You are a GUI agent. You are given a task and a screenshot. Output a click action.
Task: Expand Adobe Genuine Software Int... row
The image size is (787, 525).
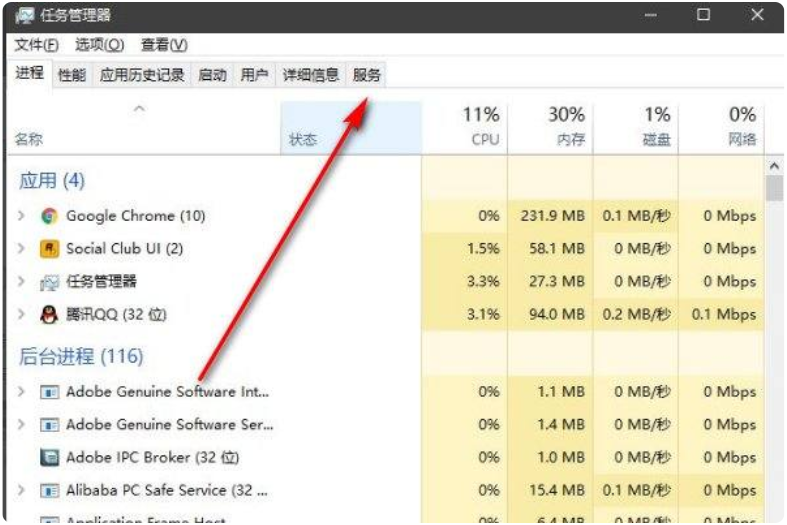coord(21,391)
